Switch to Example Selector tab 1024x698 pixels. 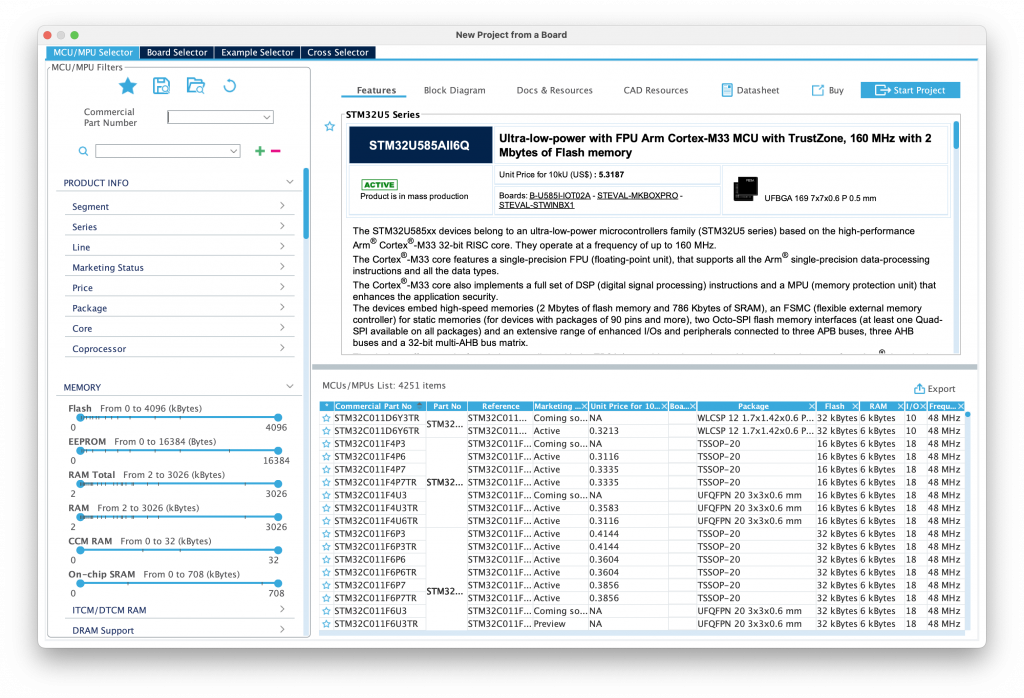(x=257, y=52)
